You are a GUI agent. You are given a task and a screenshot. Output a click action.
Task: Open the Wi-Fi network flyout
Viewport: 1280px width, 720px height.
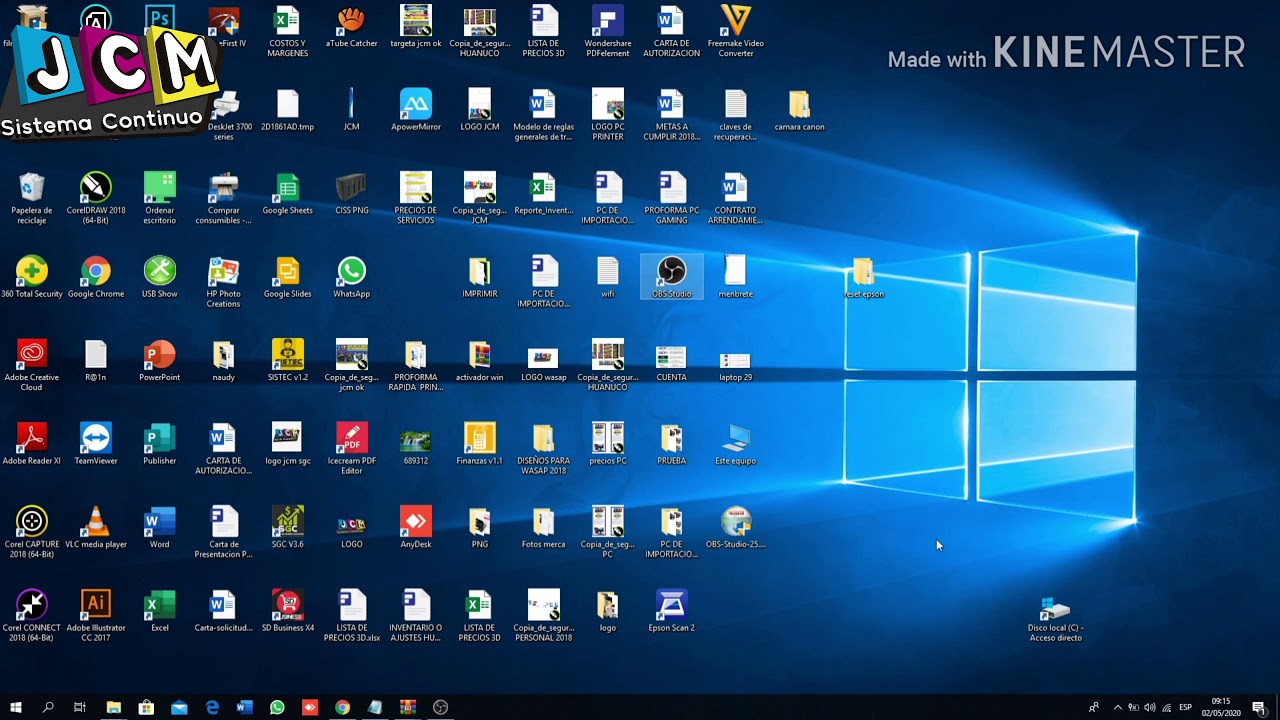pos(1166,708)
